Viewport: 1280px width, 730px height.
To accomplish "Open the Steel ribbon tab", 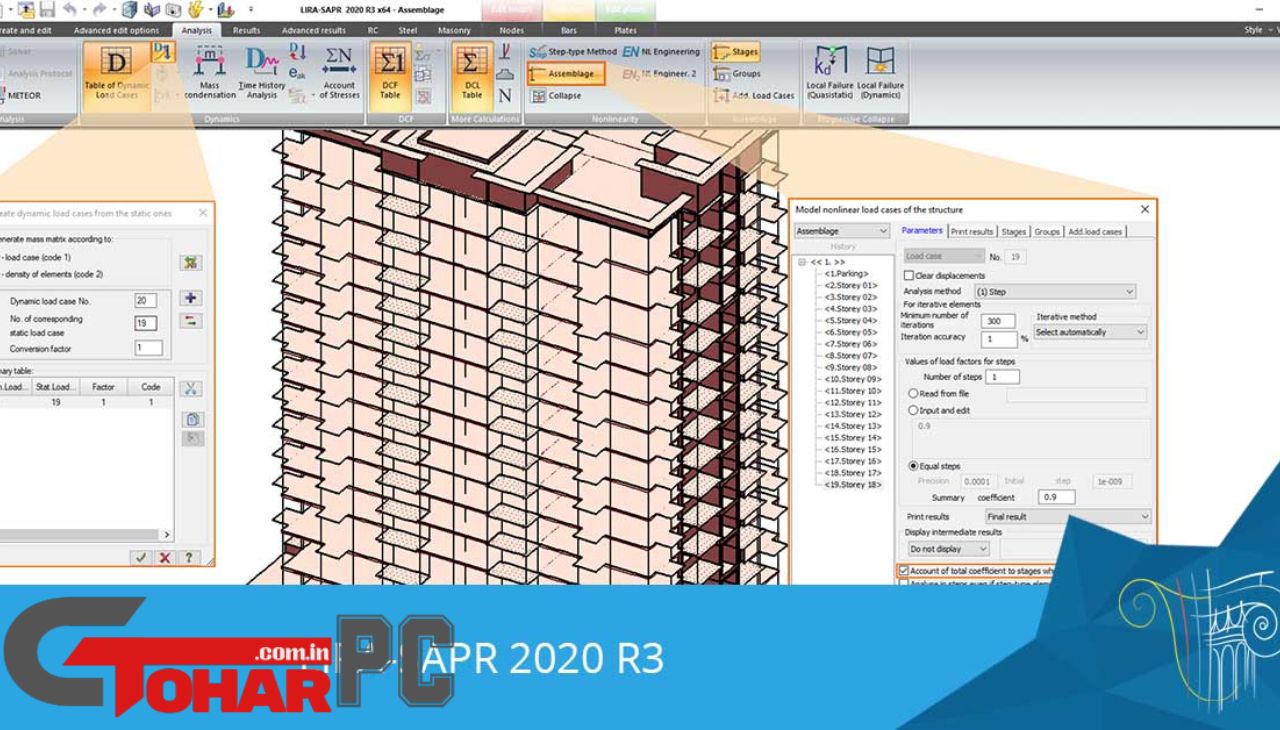I will tap(407, 31).
